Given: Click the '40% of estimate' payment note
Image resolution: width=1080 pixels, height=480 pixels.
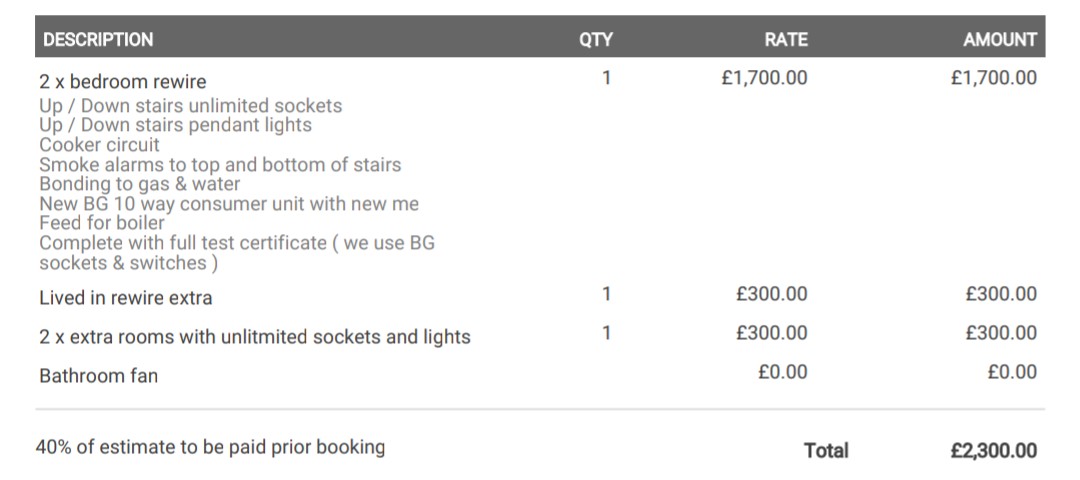Looking at the screenshot, I should [210, 447].
